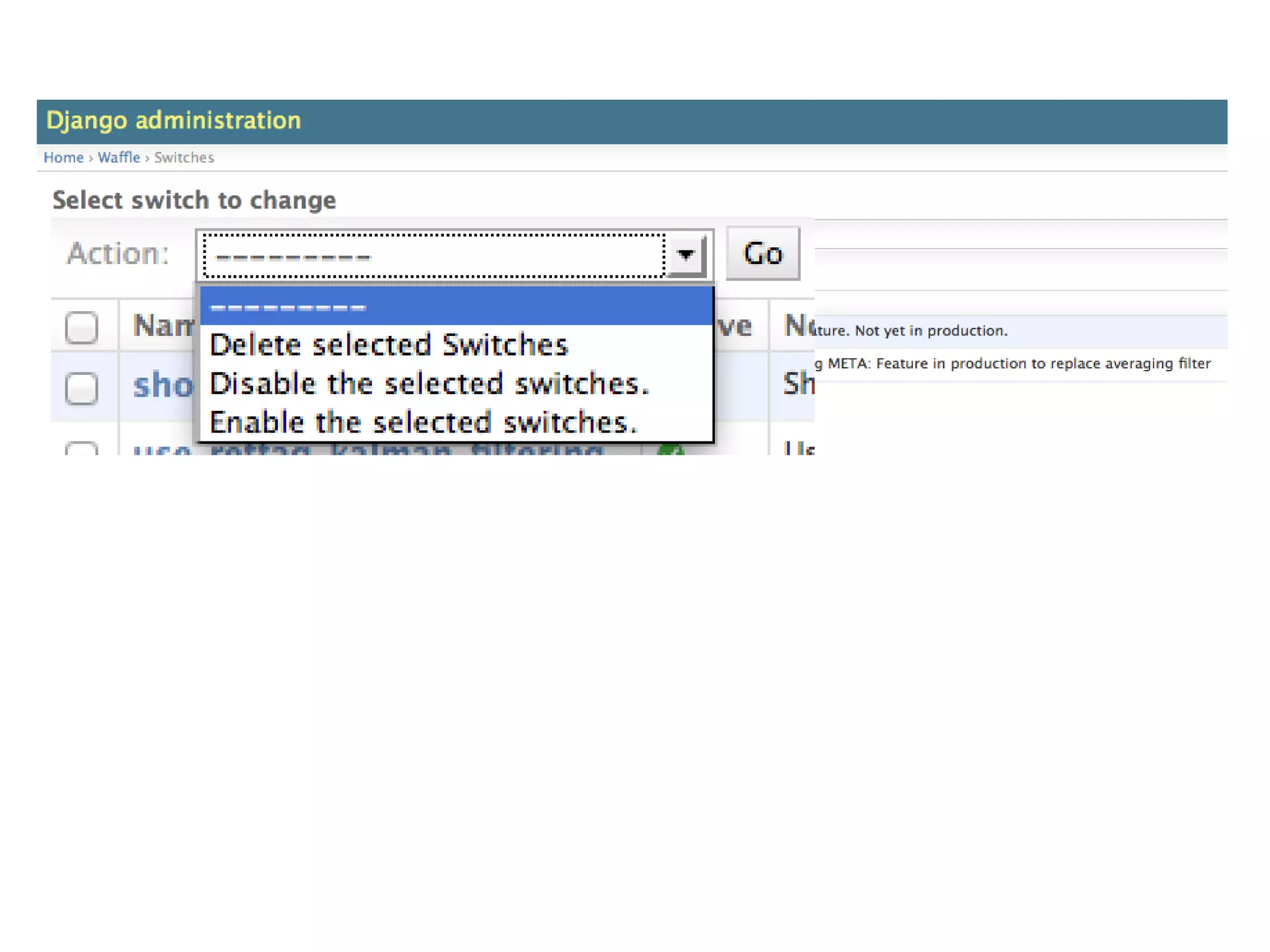This screenshot has width=1270, height=952.
Task: Open the Waffle breadcrumb link
Action: tap(118, 157)
